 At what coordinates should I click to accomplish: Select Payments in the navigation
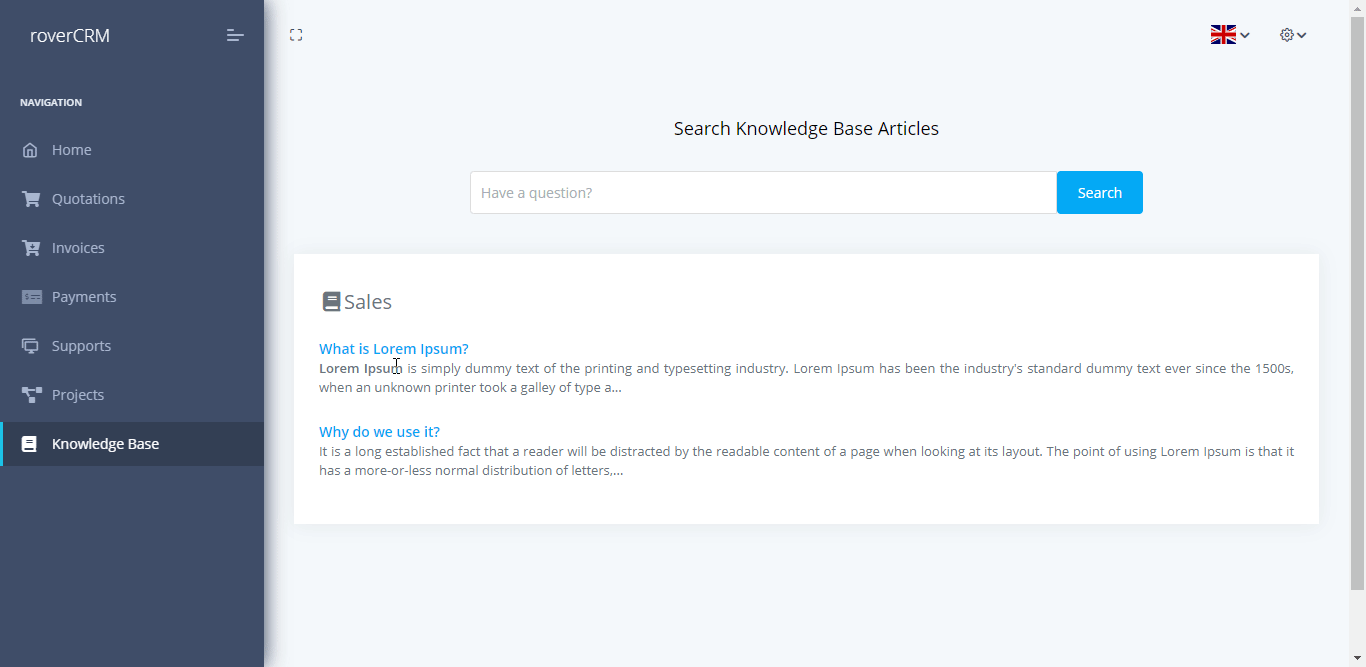[84, 297]
